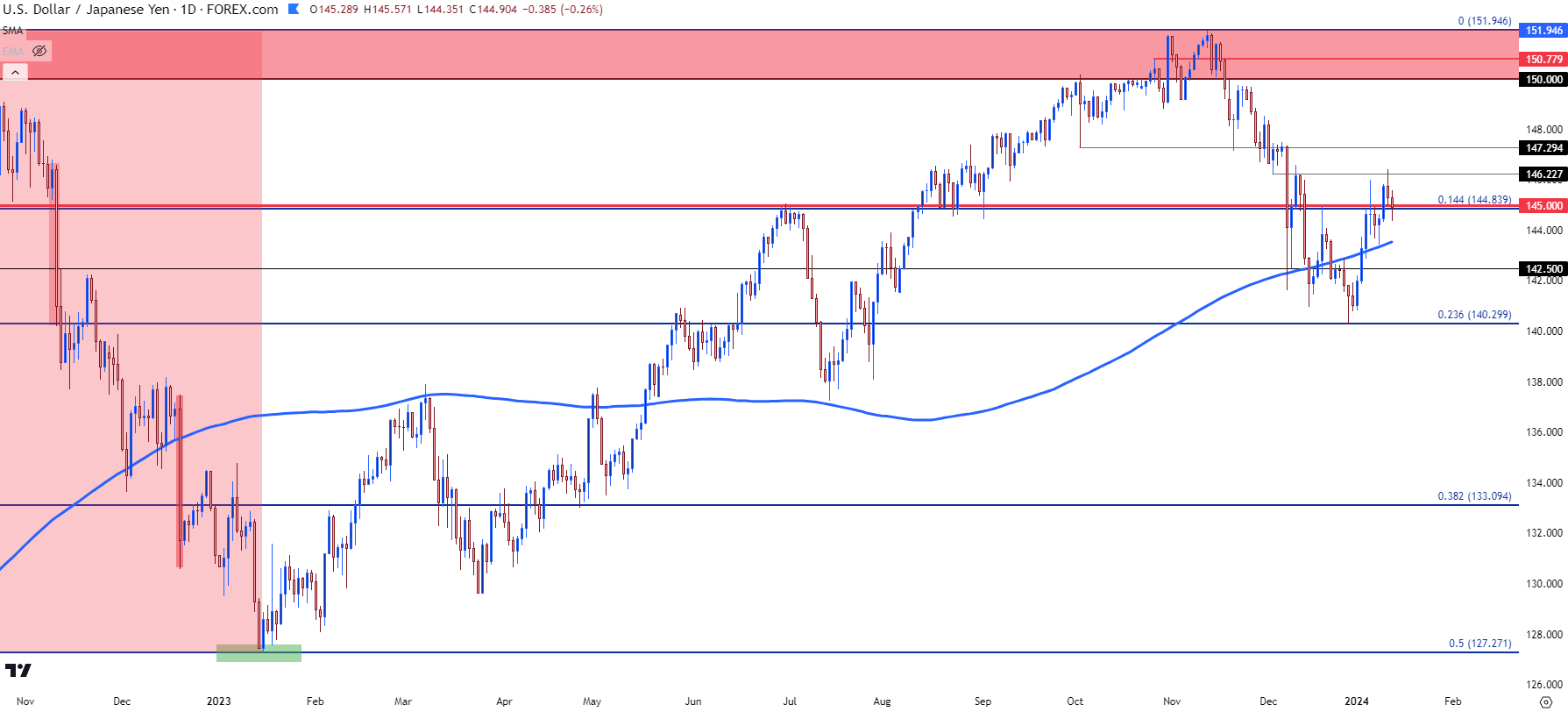Click the 130.000 price scale label
The width and height of the screenshot is (1568, 712).
coord(1543,584)
